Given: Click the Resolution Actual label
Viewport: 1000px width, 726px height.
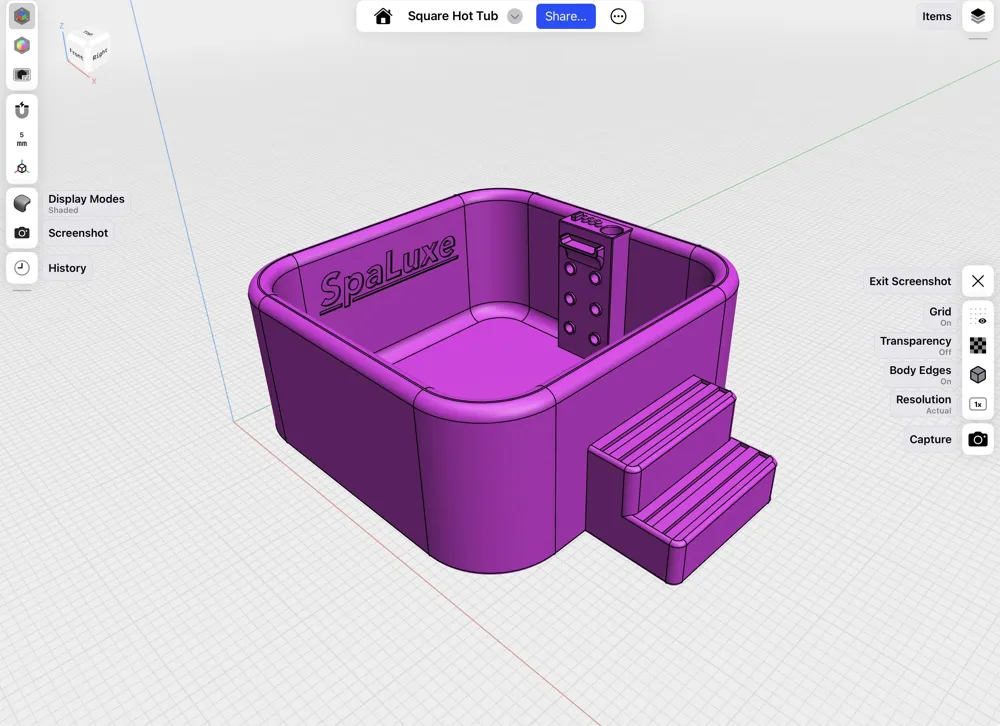Looking at the screenshot, I should click(x=923, y=404).
